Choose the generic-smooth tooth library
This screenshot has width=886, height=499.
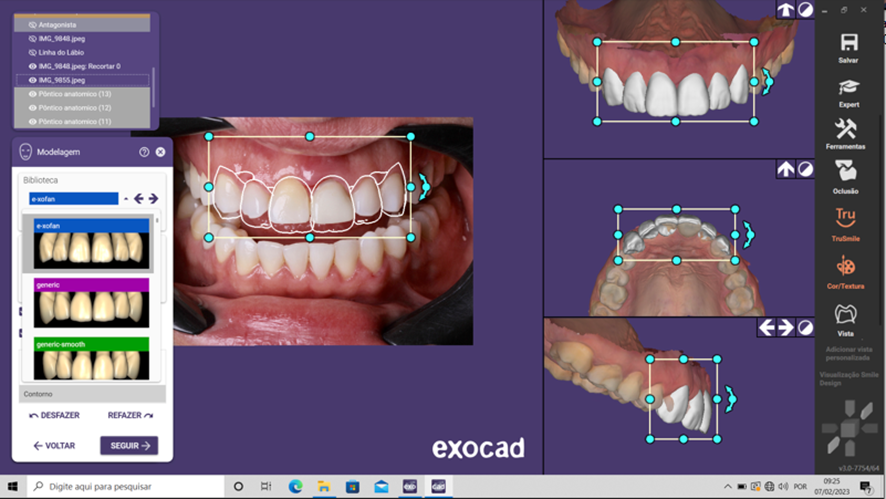[90, 358]
